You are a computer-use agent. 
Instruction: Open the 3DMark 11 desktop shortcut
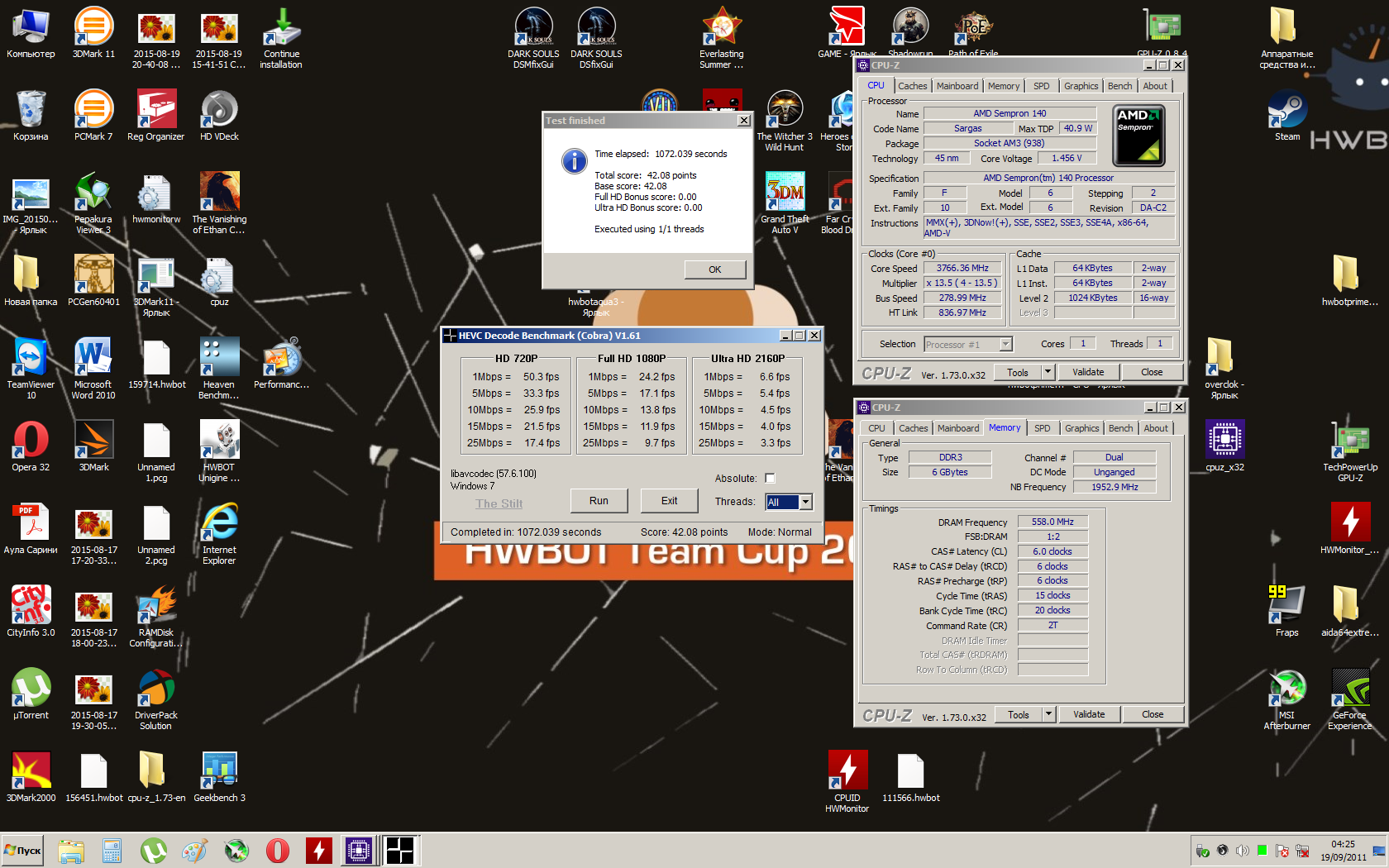tap(93, 33)
